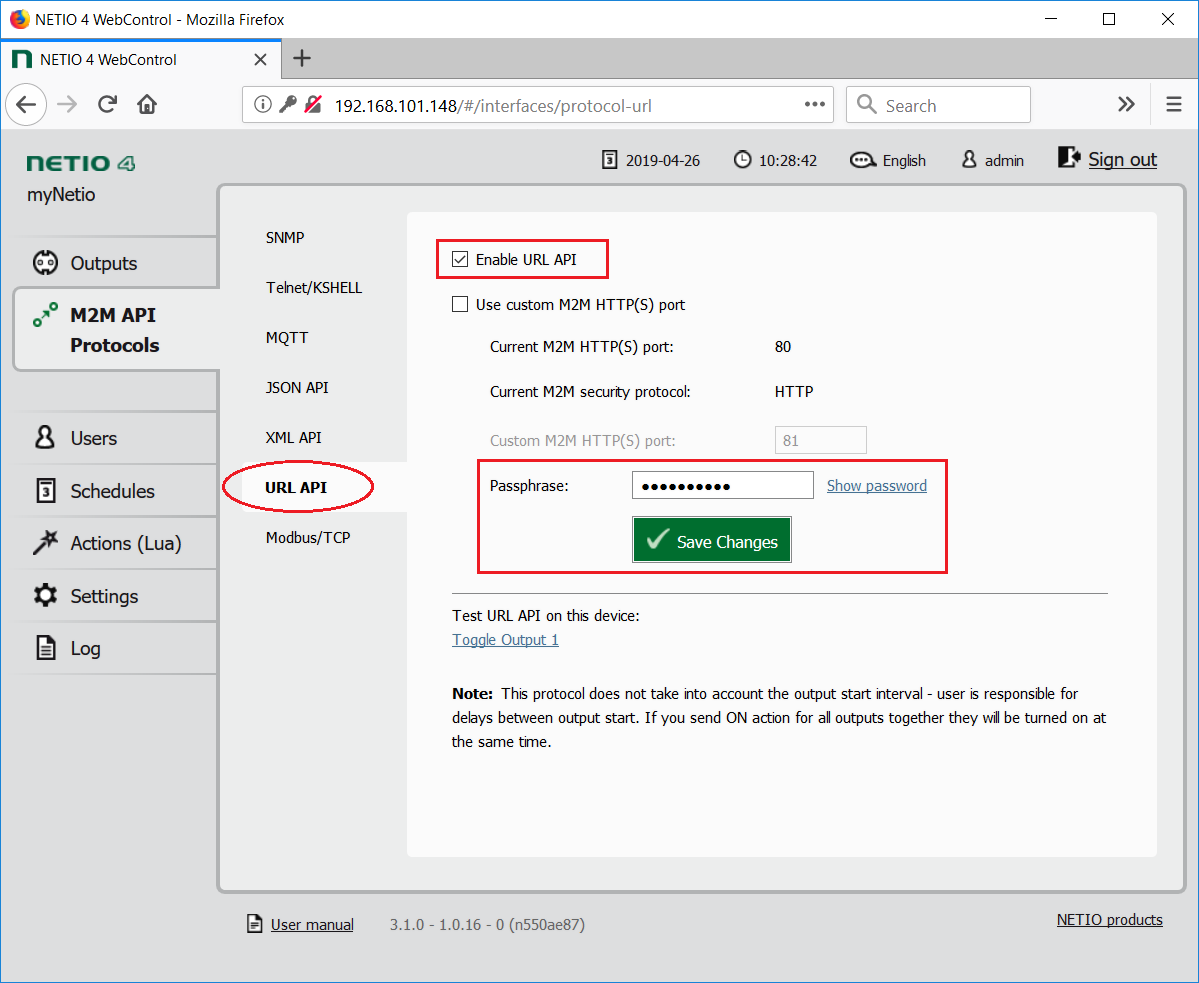Open the Users menu label

94,438
